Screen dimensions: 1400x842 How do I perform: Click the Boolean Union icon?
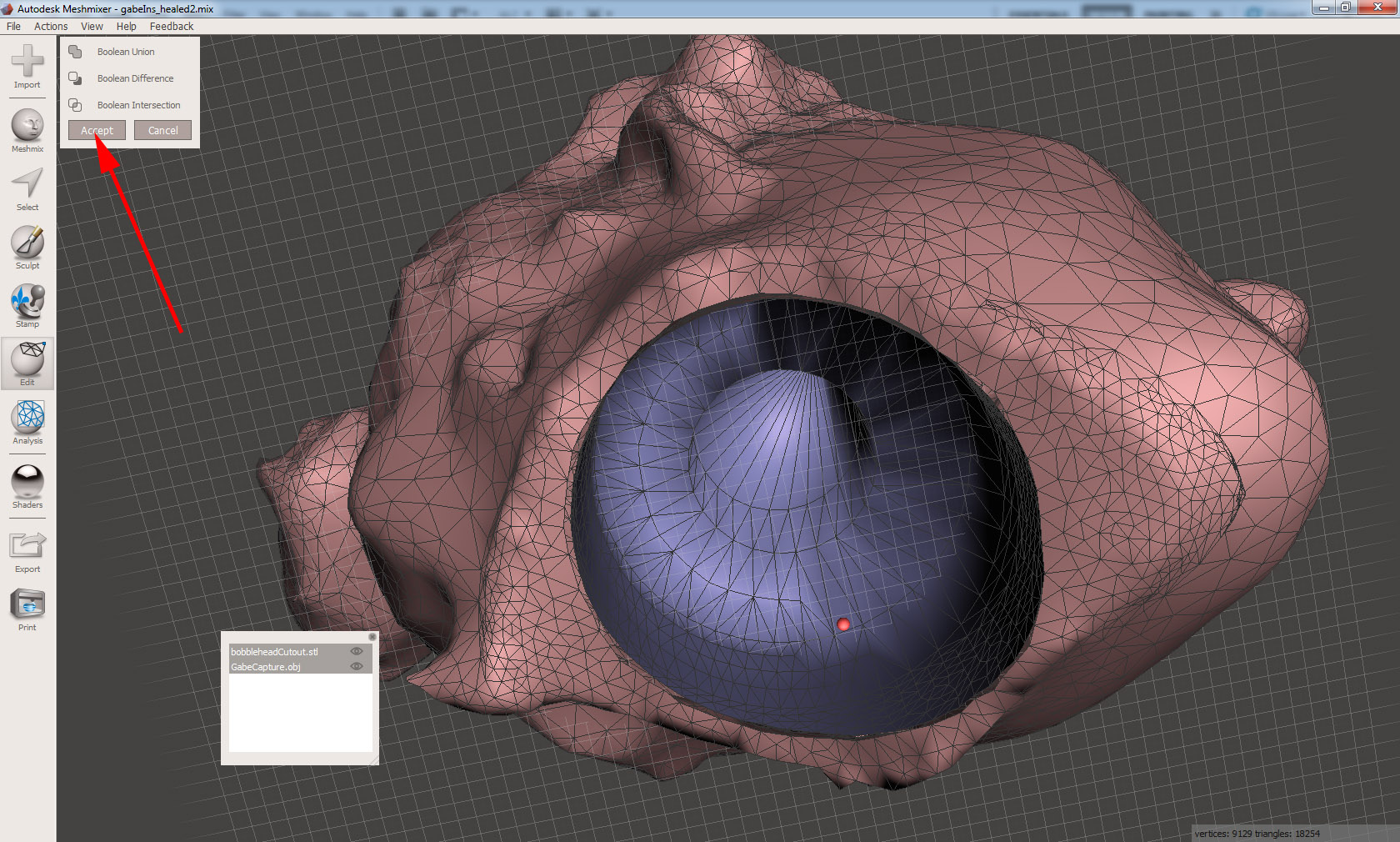pos(75,52)
